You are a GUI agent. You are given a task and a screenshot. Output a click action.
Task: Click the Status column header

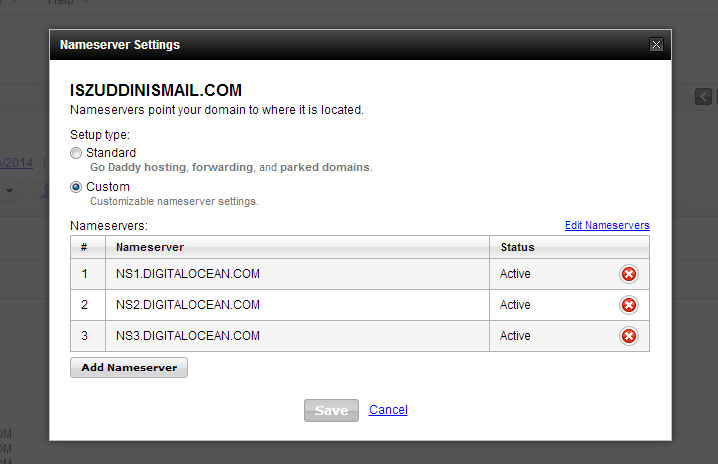517,247
